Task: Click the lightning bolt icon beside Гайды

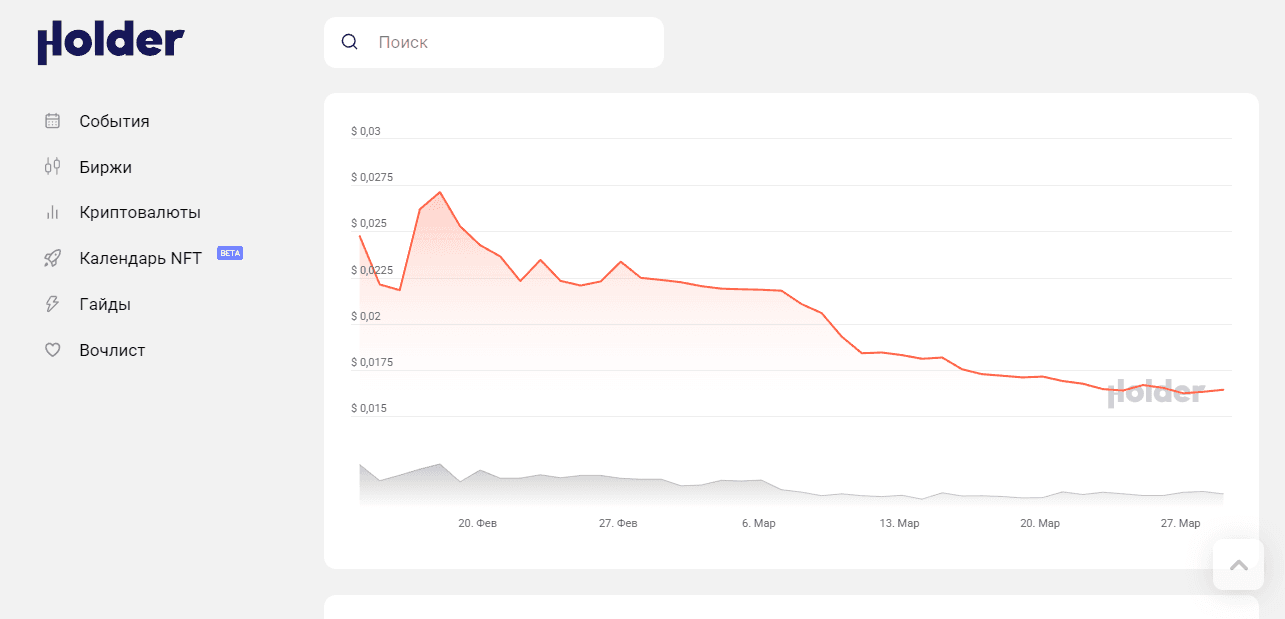Action: pyautogui.click(x=53, y=304)
